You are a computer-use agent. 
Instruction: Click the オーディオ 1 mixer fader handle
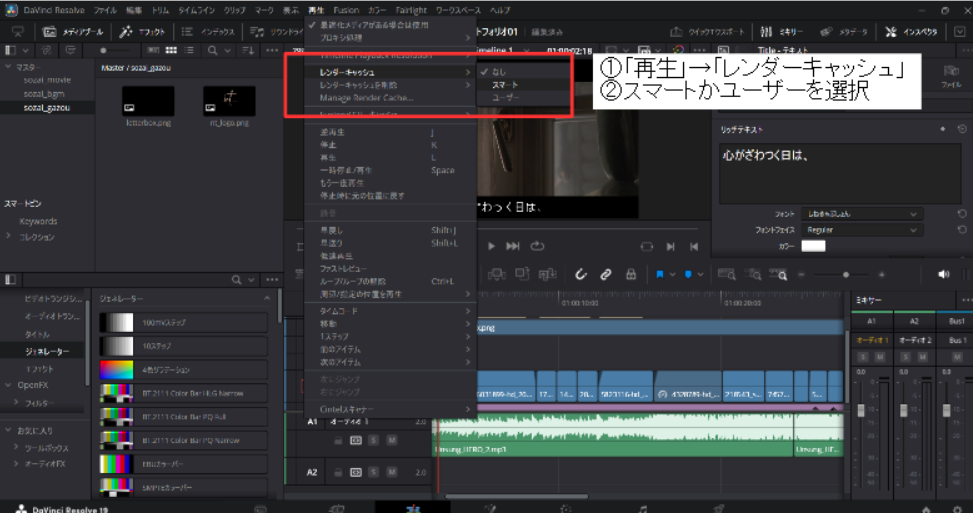tap(861, 410)
